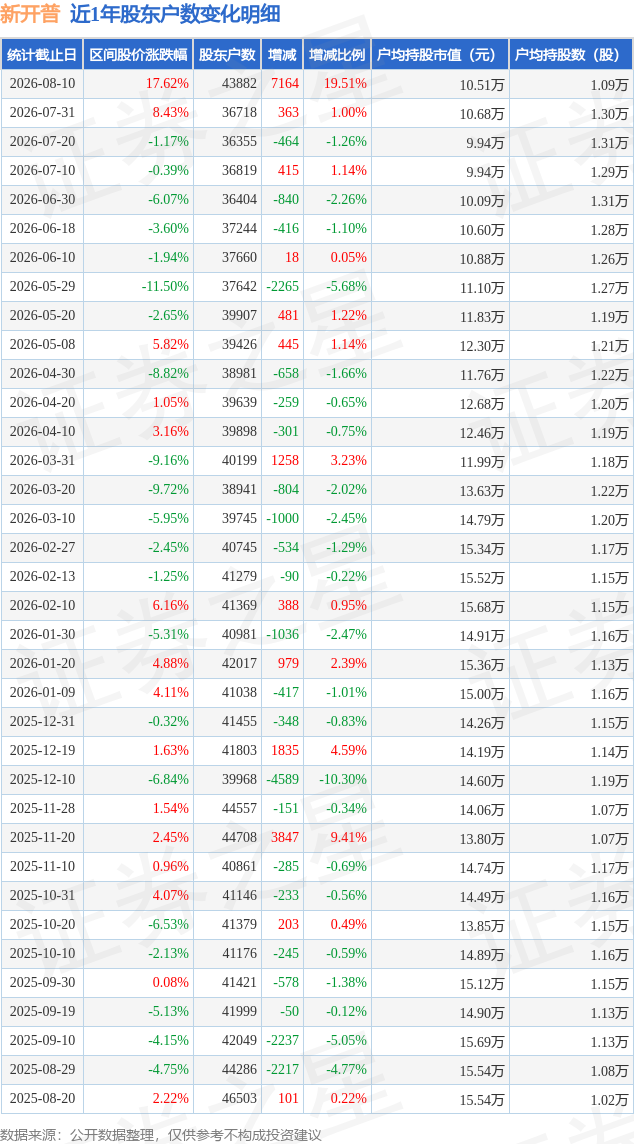Click the 统计截止日 column header

[x=42, y=55]
